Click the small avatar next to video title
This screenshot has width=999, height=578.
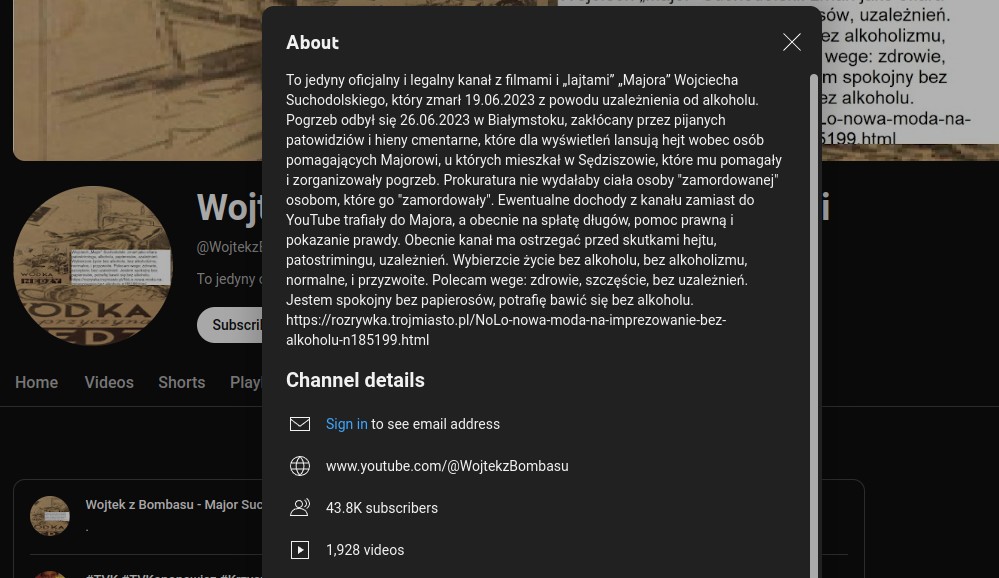pos(50,516)
